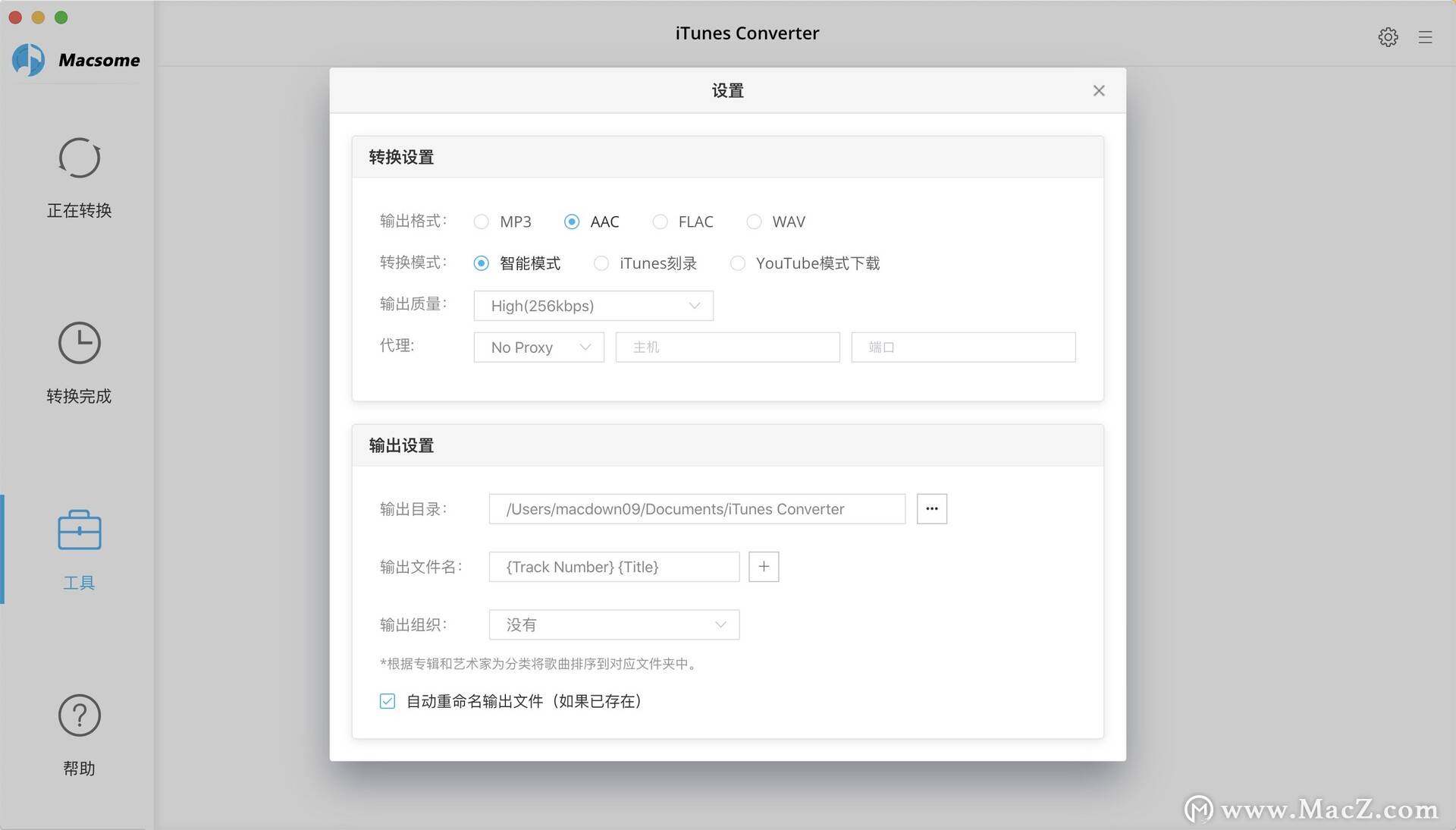Image resolution: width=1456 pixels, height=830 pixels.
Task: Click the 输出质量 label
Action: [x=413, y=304]
